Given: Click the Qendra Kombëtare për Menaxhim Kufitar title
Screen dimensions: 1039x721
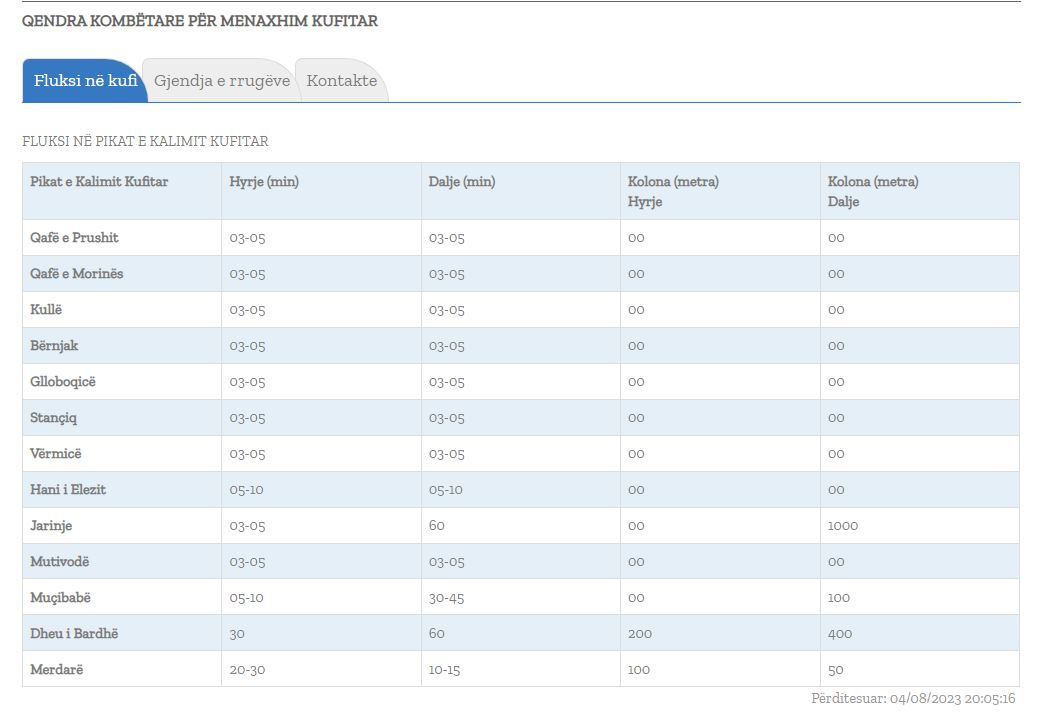Looking at the screenshot, I should pos(200,21).
